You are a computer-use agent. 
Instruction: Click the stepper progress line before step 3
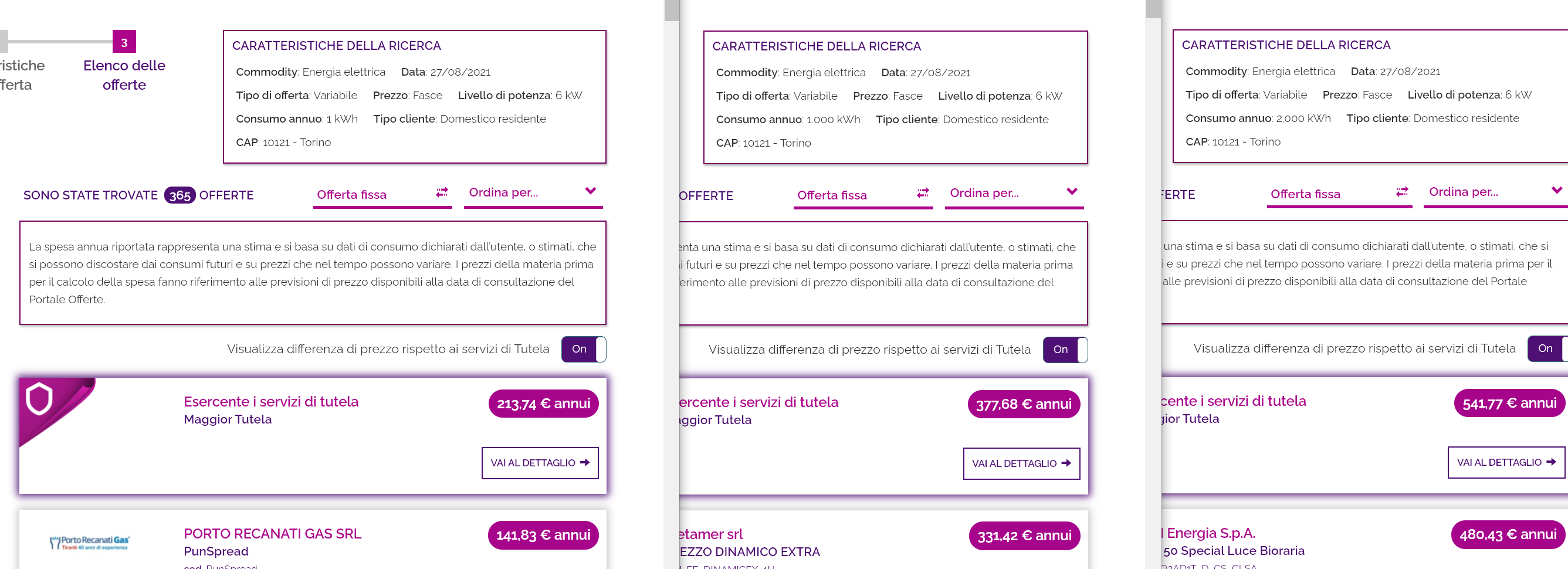[x=60, y=42]
